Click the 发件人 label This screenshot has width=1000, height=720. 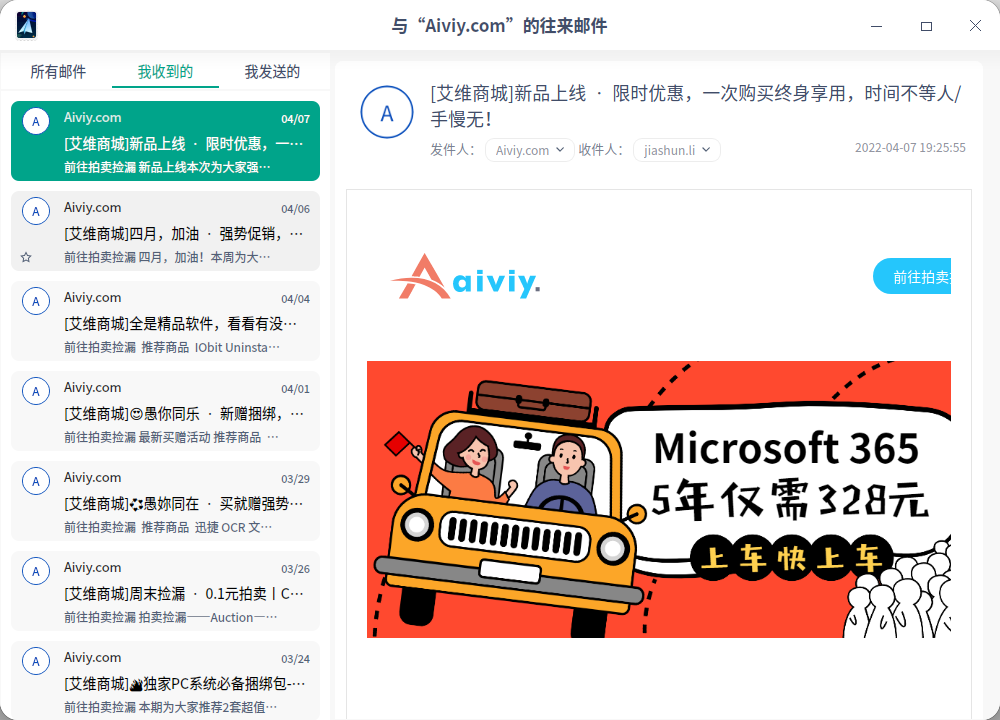[x=452, y=150]
